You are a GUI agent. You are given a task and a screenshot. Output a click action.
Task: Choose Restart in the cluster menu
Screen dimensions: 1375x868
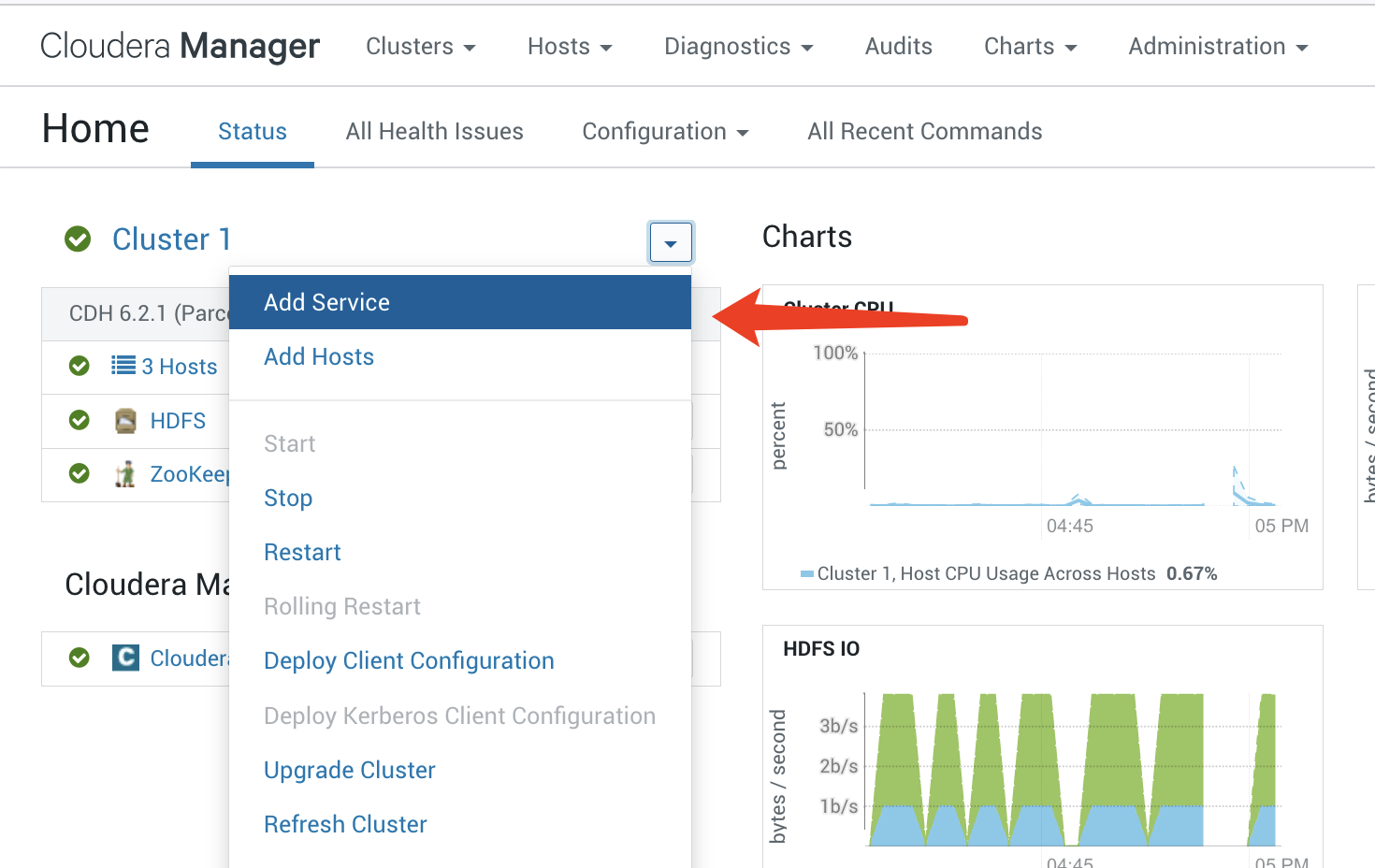click(460, 552)
